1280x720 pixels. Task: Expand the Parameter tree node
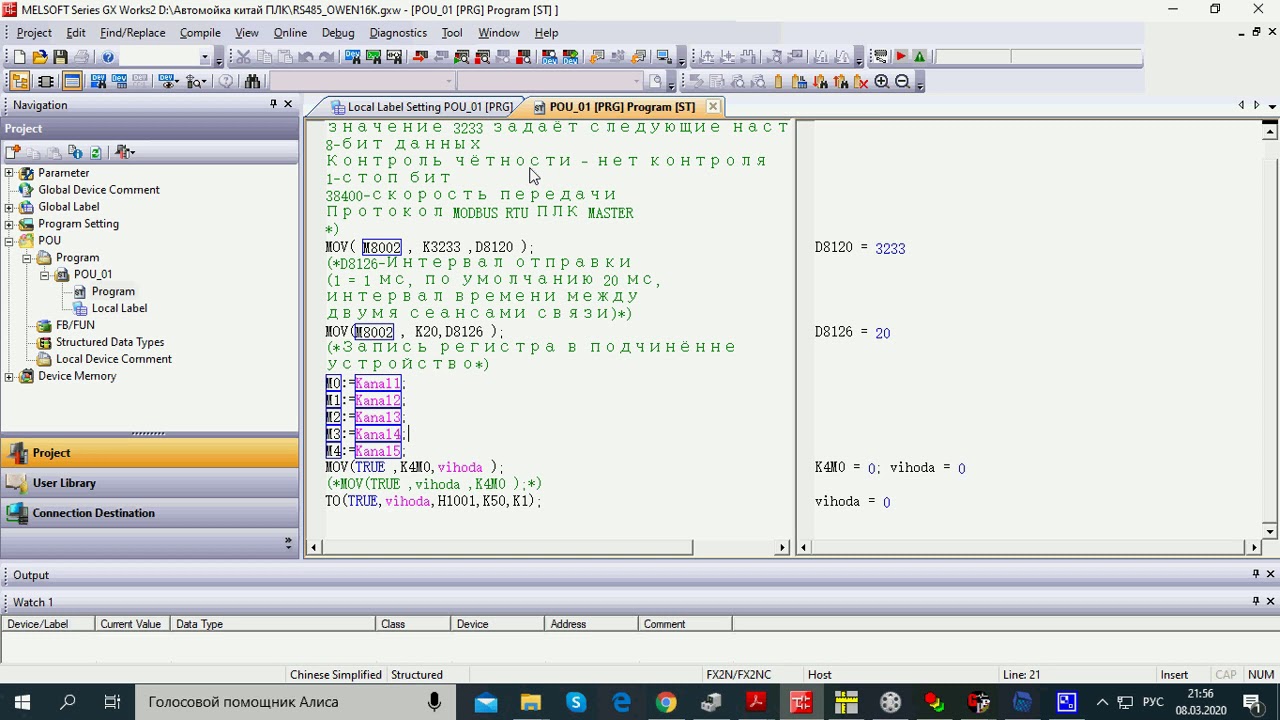[x=9, y=173]
